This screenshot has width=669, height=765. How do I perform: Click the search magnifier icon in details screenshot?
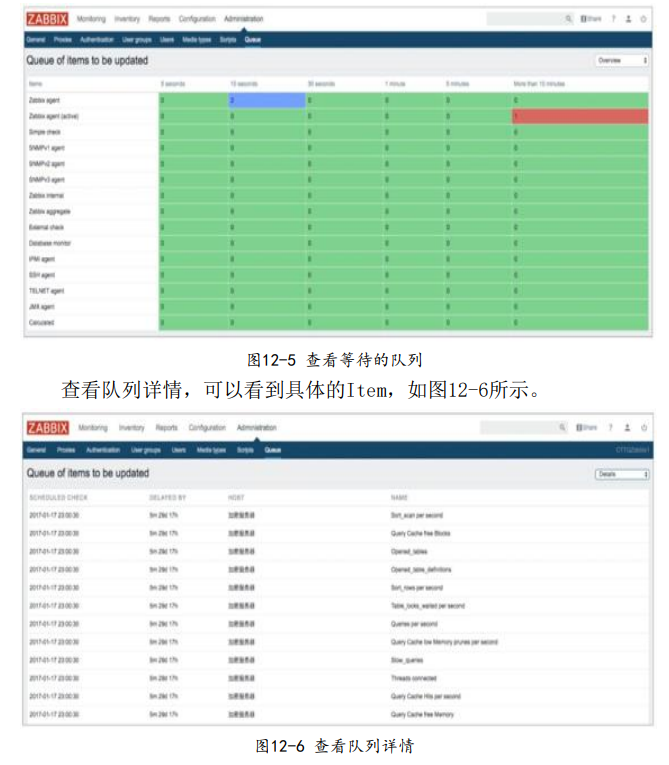[x=562, y=427]
